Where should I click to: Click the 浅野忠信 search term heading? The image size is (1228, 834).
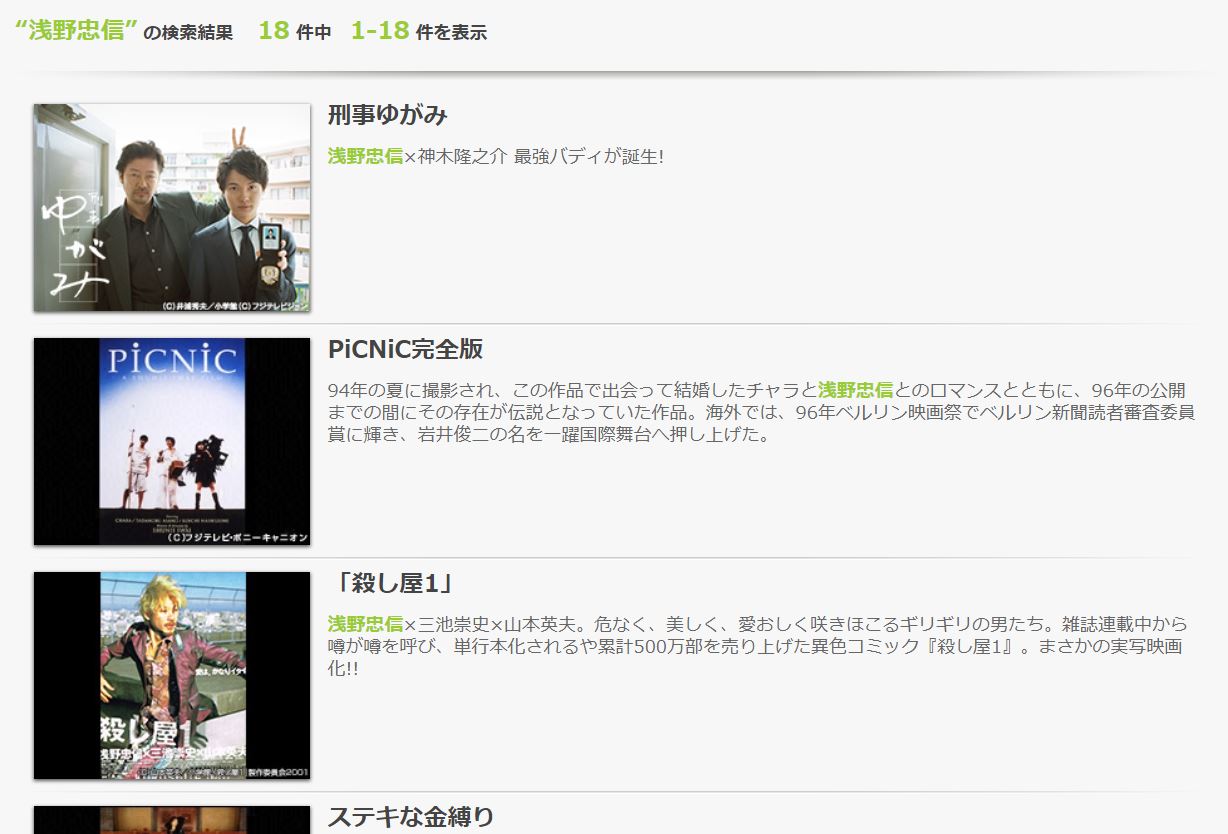tap(76, 30)
